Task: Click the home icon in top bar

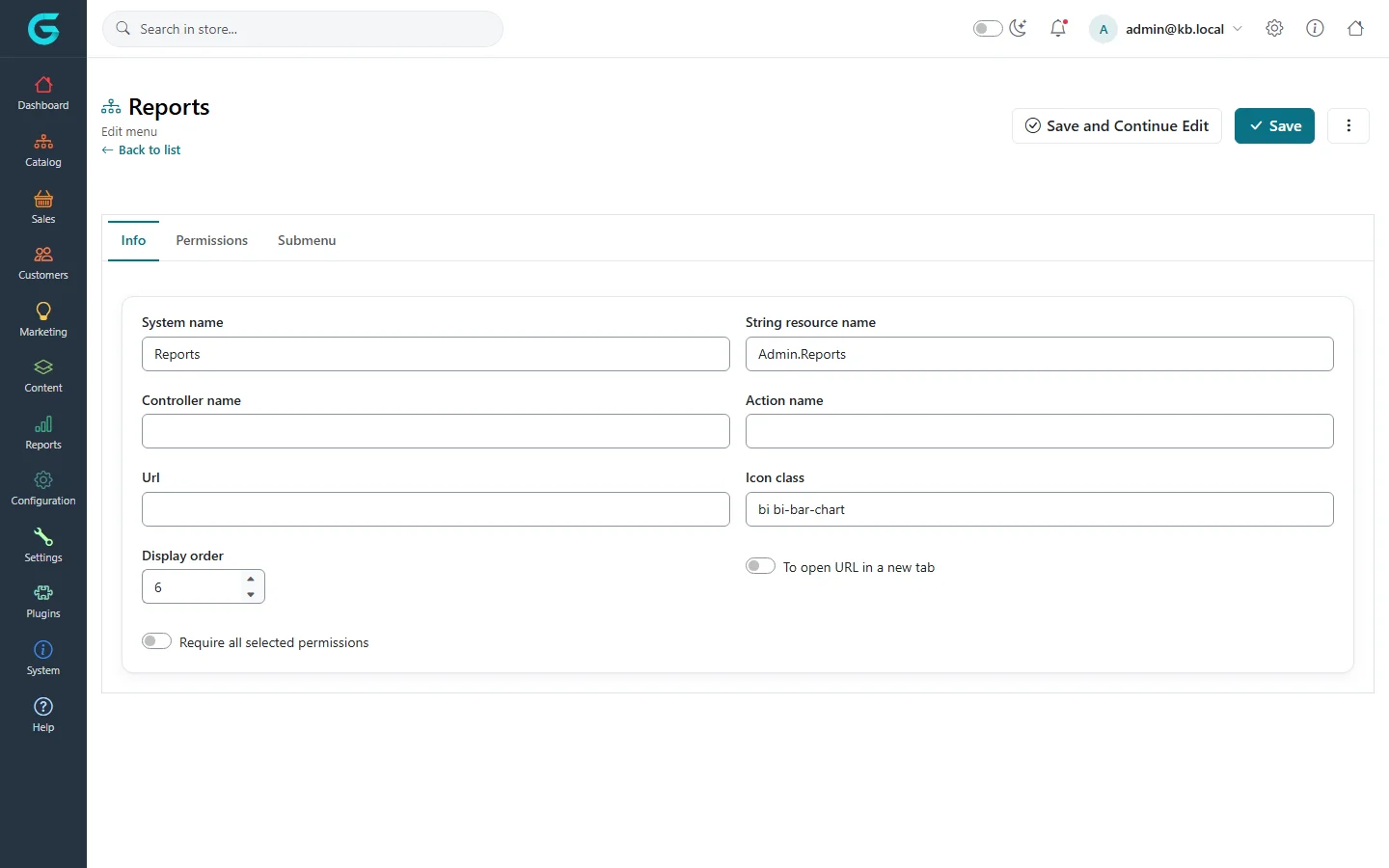Action: coord(1355,28)
